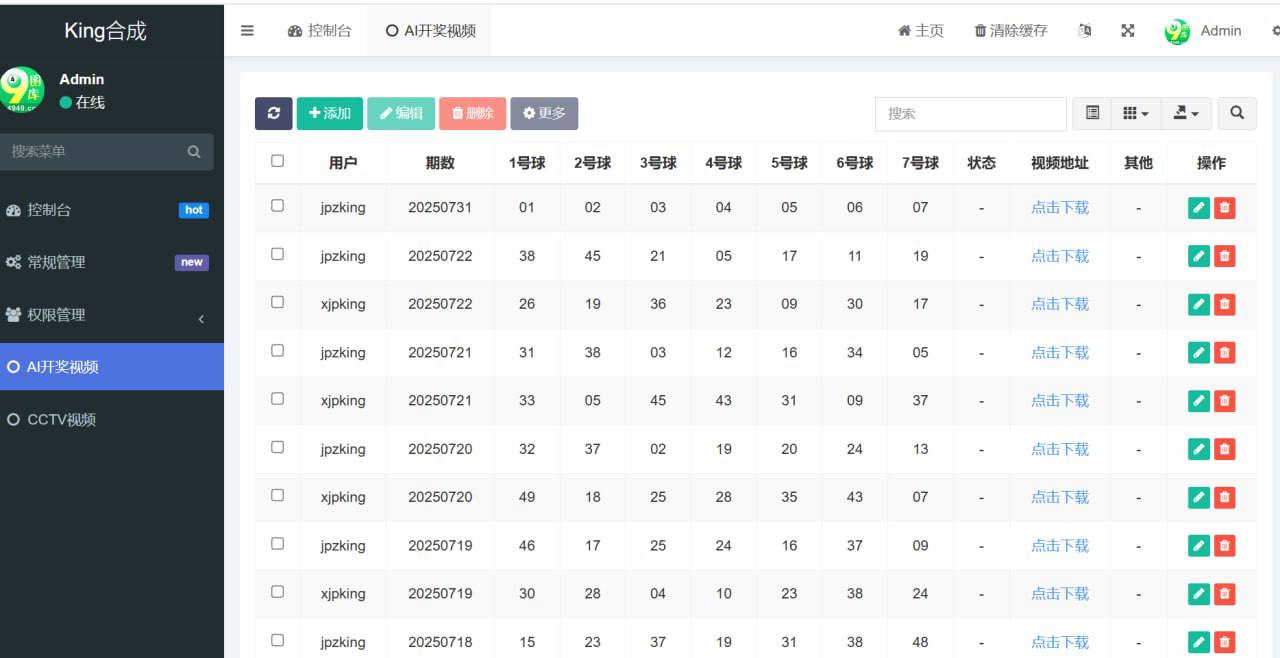Click the language translate icon in the header
Screen dimensions: 1280x658
[1084, 31]
